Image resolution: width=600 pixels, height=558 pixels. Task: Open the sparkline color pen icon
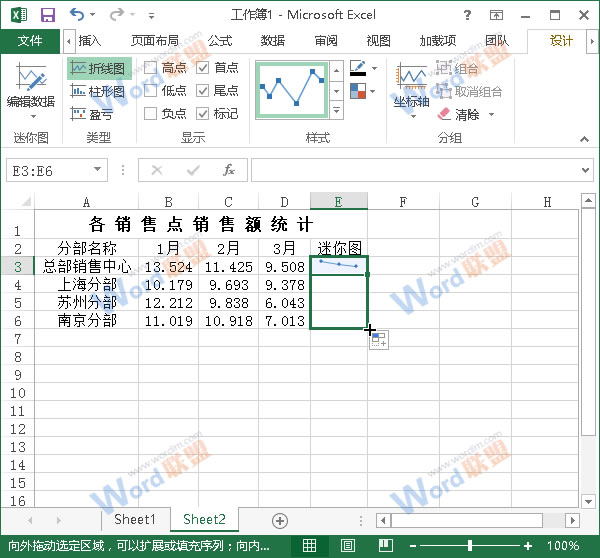358,68
